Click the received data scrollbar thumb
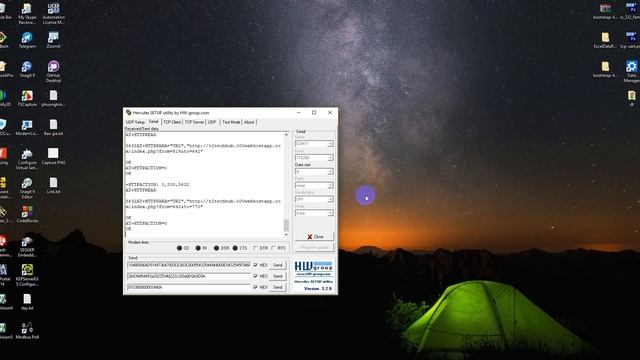 [x=286, y=225]
